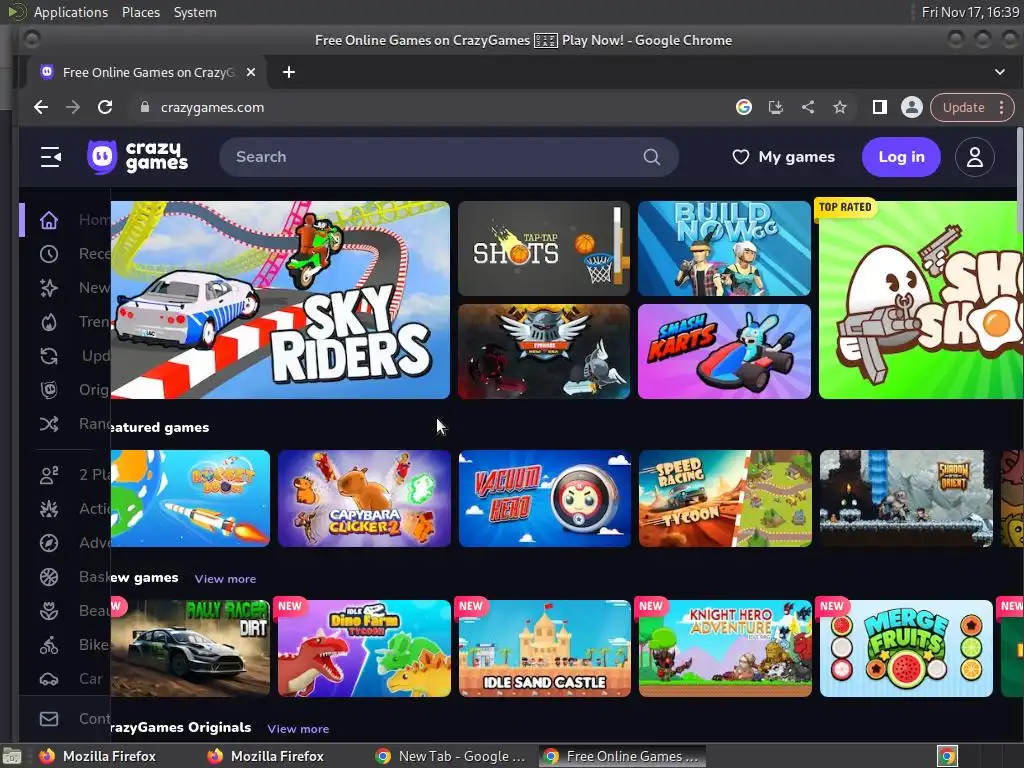
Task: Open the Sky Riders game banner
Action: [280, 300]
